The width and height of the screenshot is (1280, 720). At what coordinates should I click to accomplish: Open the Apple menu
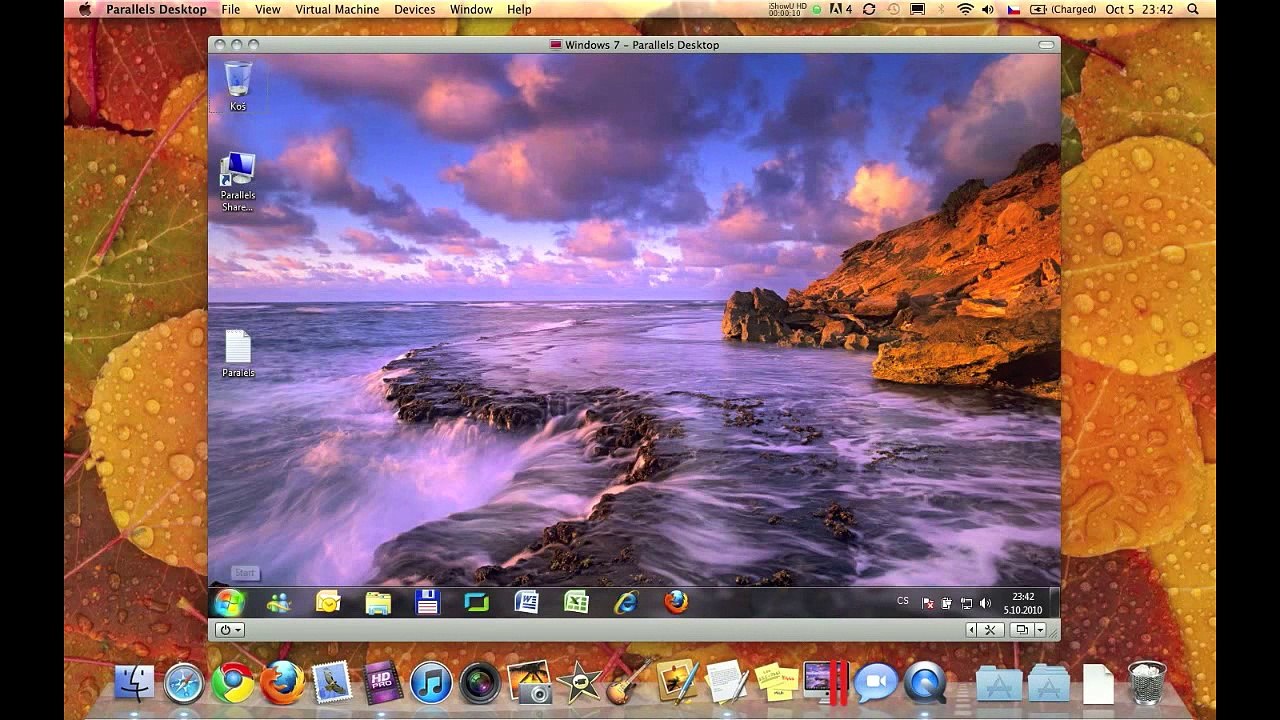tap(84, 9)
